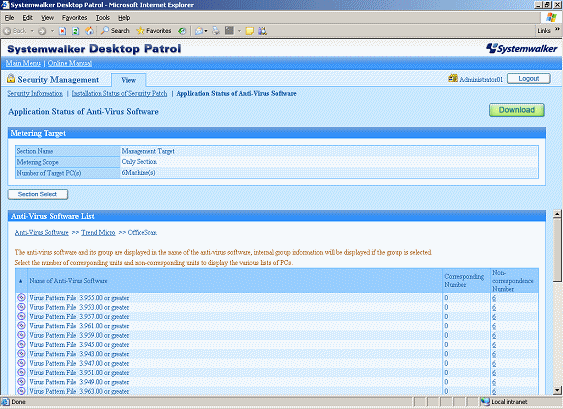Open the Search toolbar button

coord(115,31)
